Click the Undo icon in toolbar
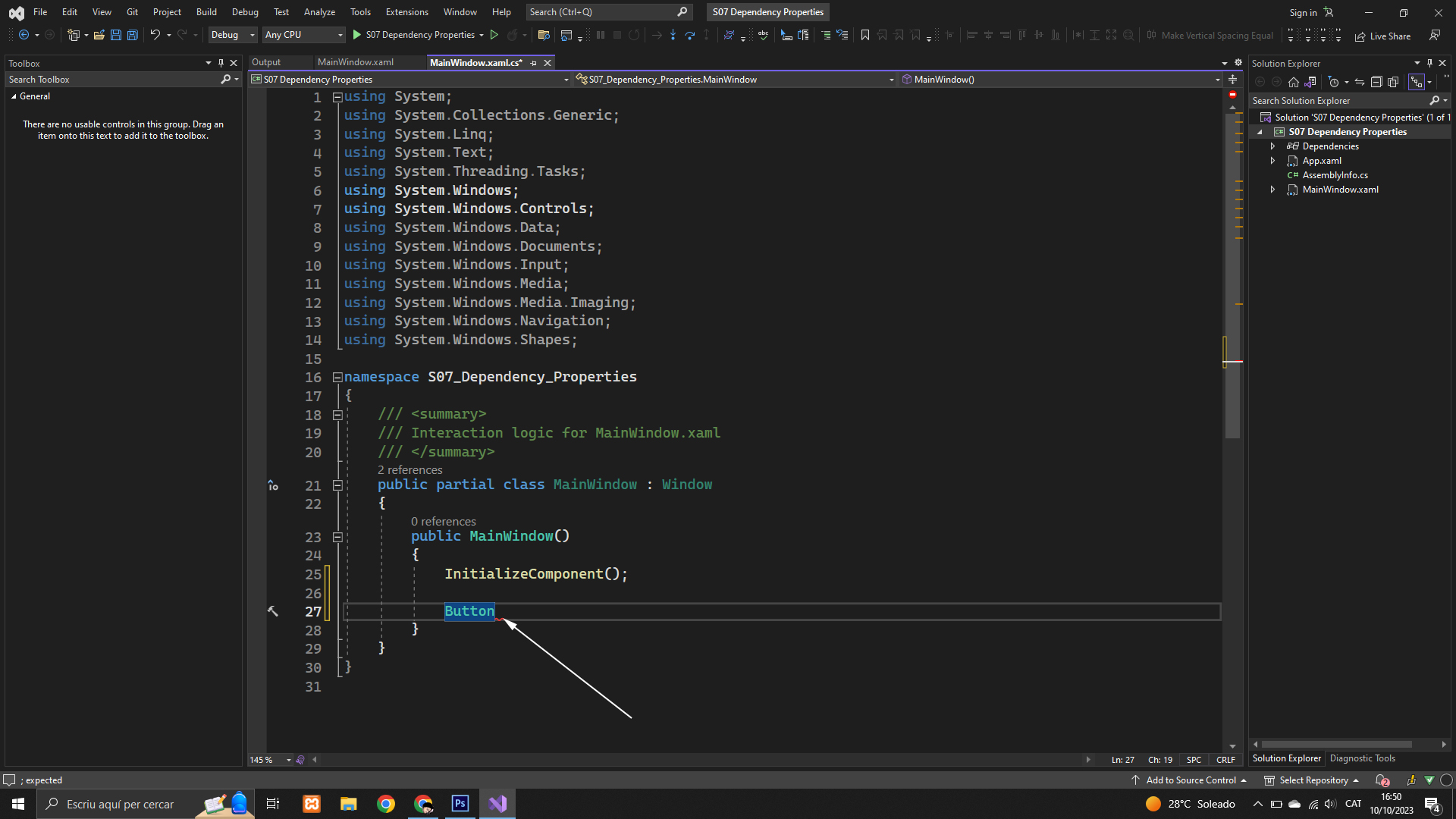This screenshot has height=819, width=1456. [155, 35]
